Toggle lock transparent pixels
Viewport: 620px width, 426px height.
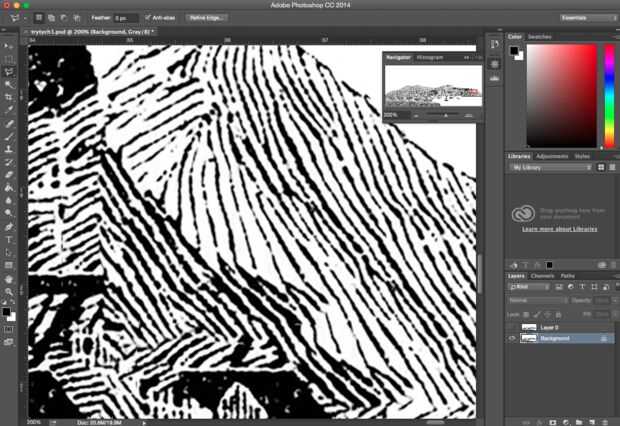pos(526,314)
